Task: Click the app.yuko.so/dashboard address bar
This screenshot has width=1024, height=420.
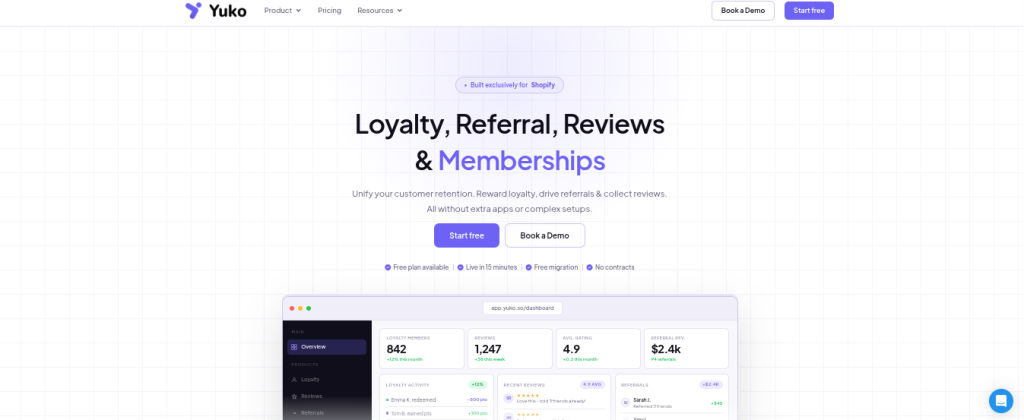Action: pos(522,308)
